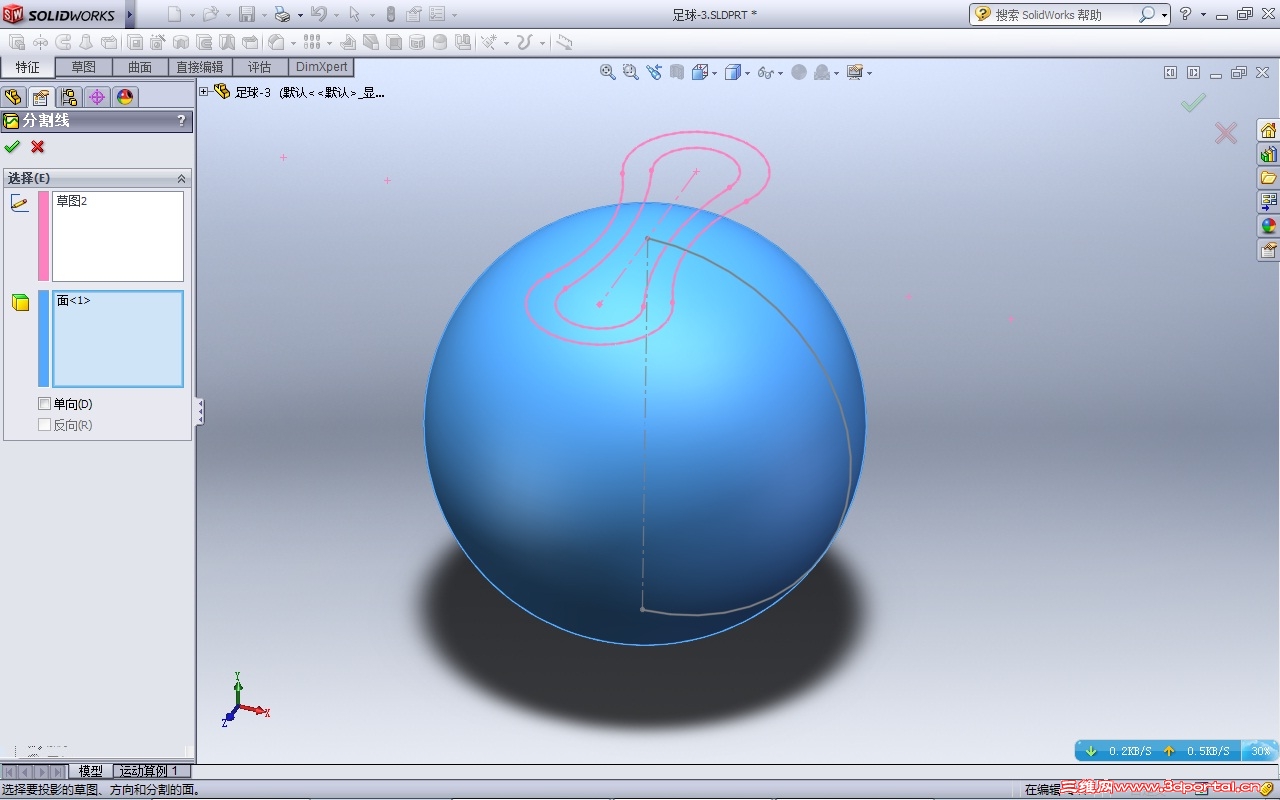Open the 模型 bottom tab
Viewport: 1280px width, 800px height.
[91, 771]
